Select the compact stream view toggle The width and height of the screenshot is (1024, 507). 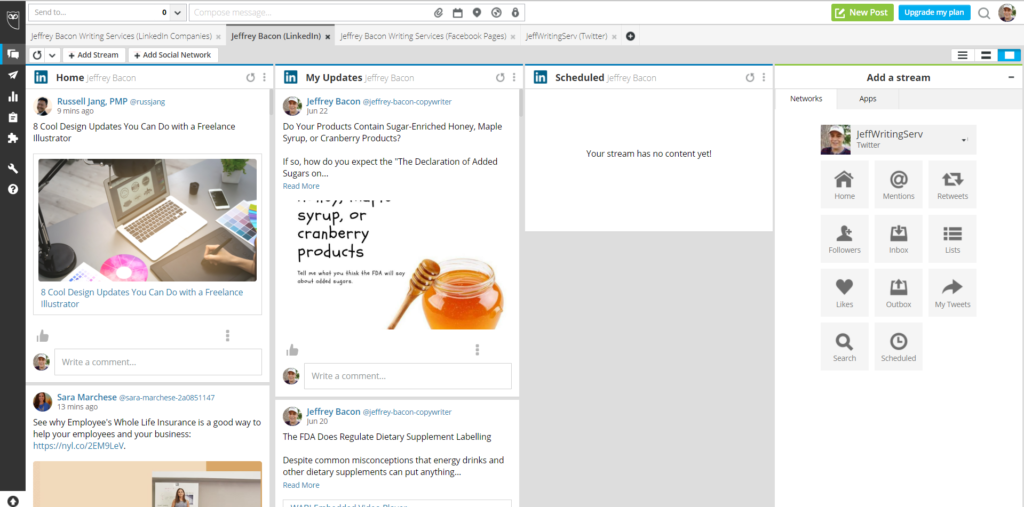(x=963, y=56)
